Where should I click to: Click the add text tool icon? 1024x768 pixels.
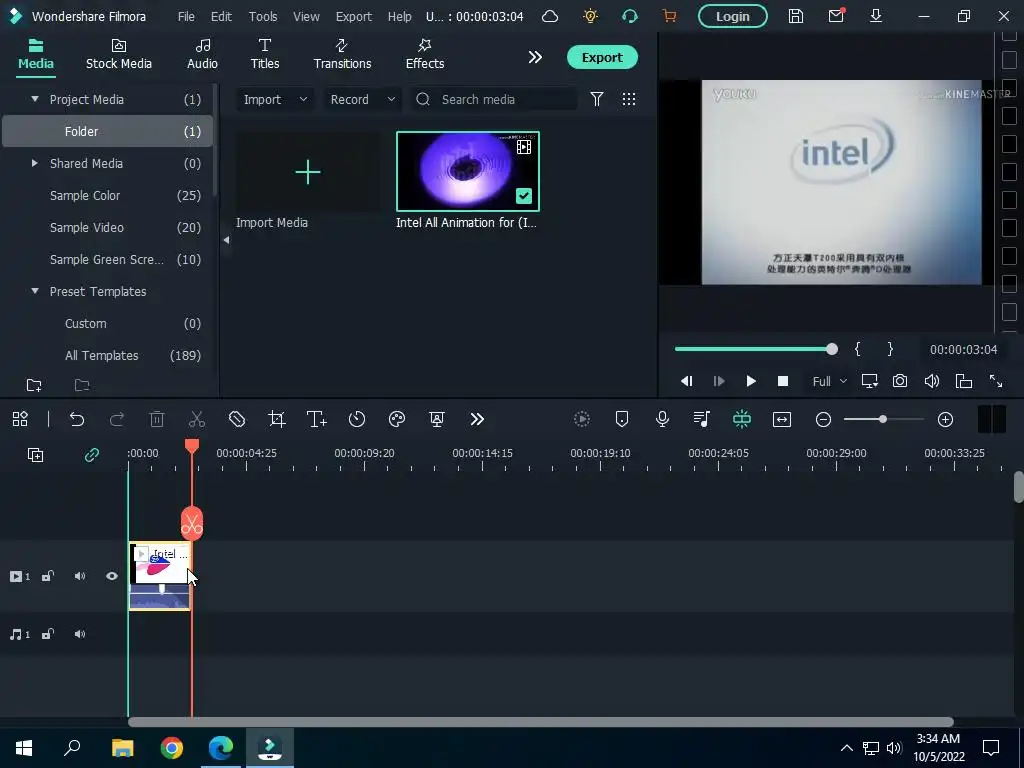coord(317,419)
